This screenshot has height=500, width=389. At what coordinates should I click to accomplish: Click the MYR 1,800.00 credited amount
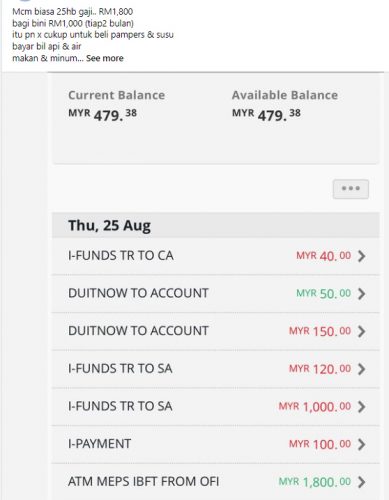[315, 482]
